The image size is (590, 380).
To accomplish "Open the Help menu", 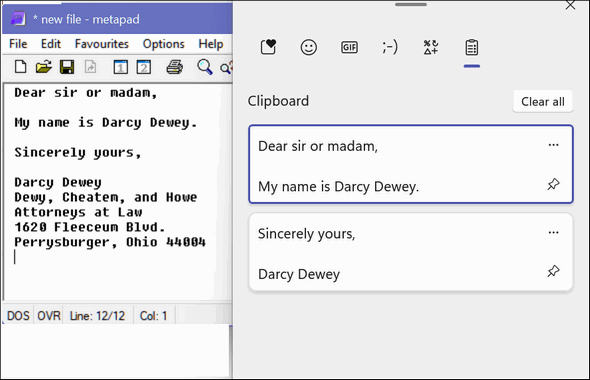I will [211, 44].
